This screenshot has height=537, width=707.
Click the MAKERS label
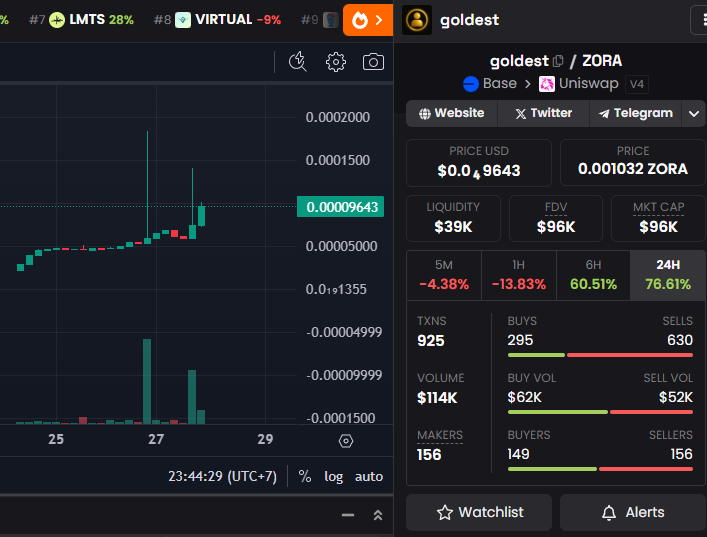(440, 435)
